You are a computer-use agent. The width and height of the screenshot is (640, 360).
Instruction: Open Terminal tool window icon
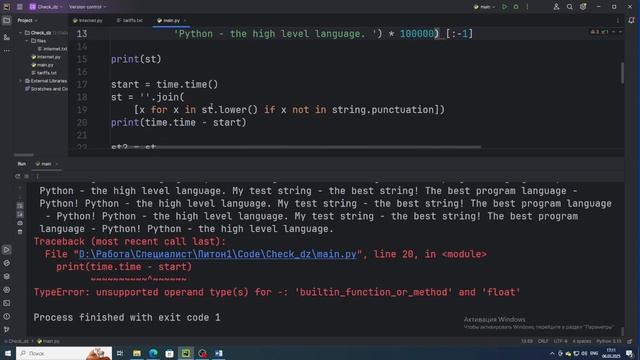[x=7, y=303]
